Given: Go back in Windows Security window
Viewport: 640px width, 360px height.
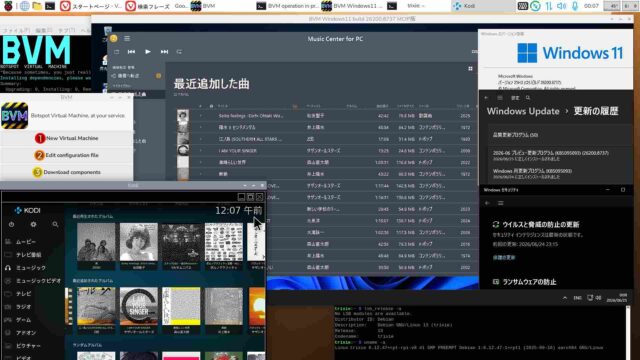Looking at the screenshot, I should (x=487, y=203).
